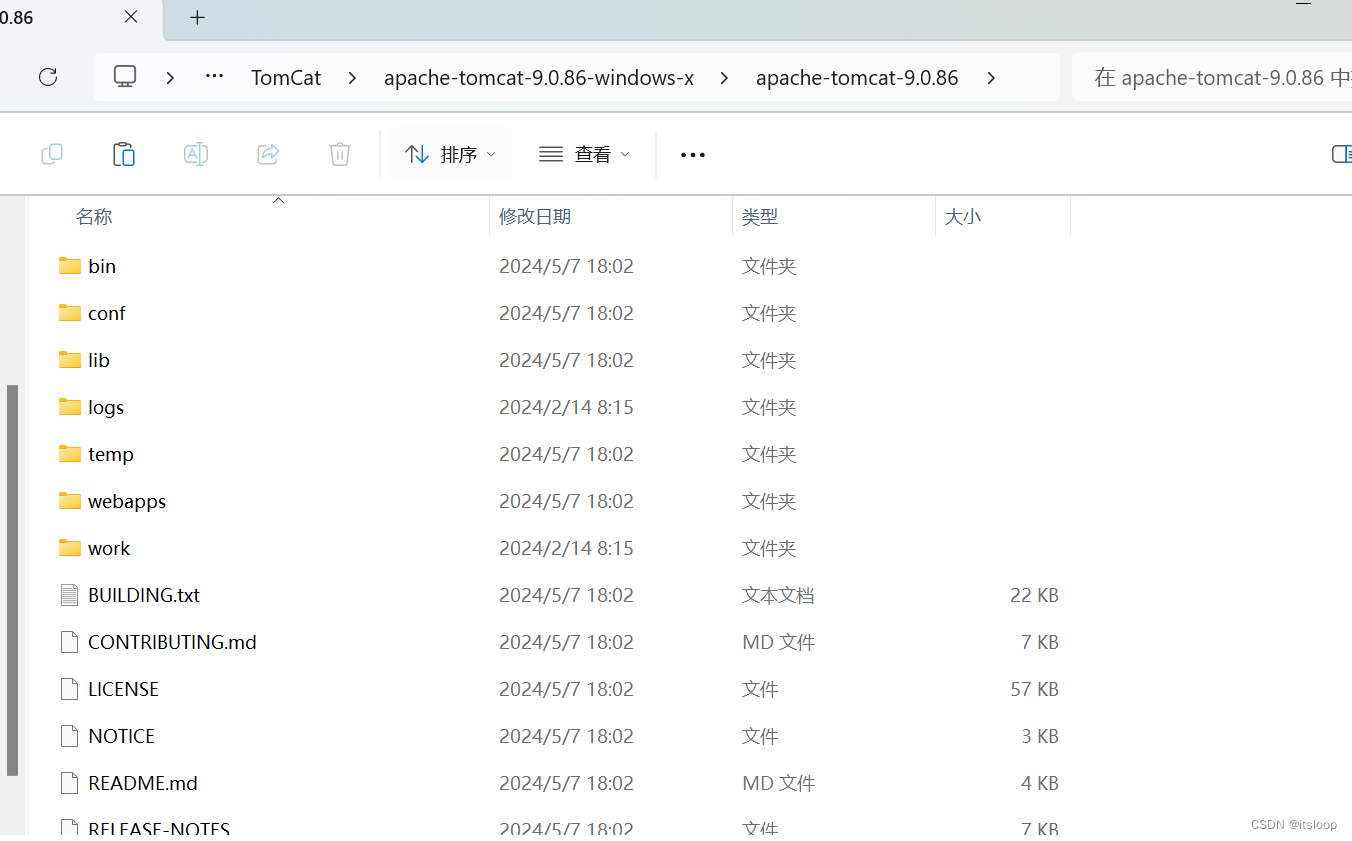Open the 查看 view dropdown

(x=584, y=154)
